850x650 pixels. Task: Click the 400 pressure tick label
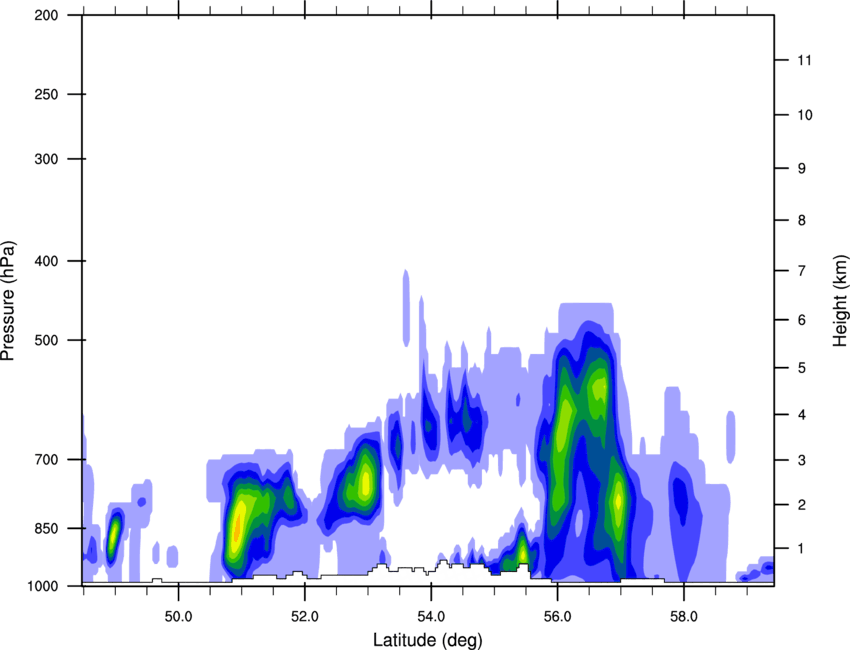[46, 261]
